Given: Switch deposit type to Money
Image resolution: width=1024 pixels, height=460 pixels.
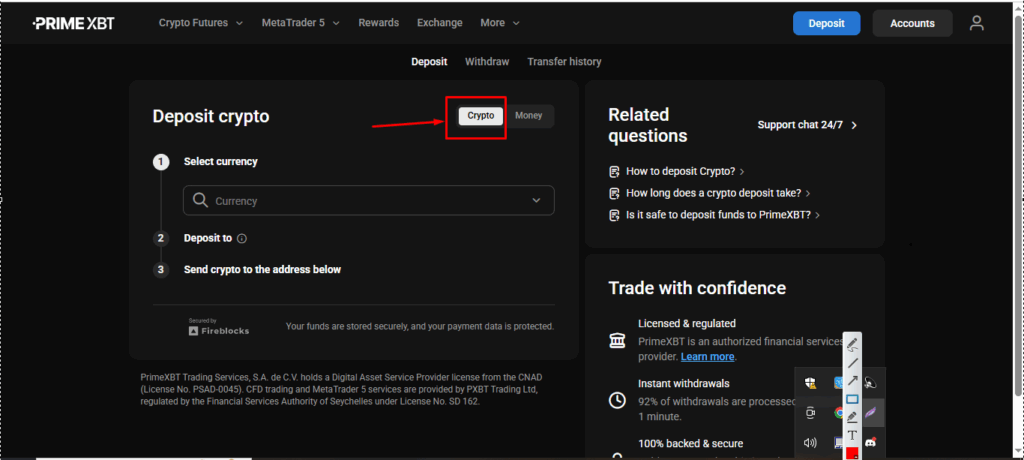Looking at the screenshot, I should pyautogui.click(x=528, y=116).
